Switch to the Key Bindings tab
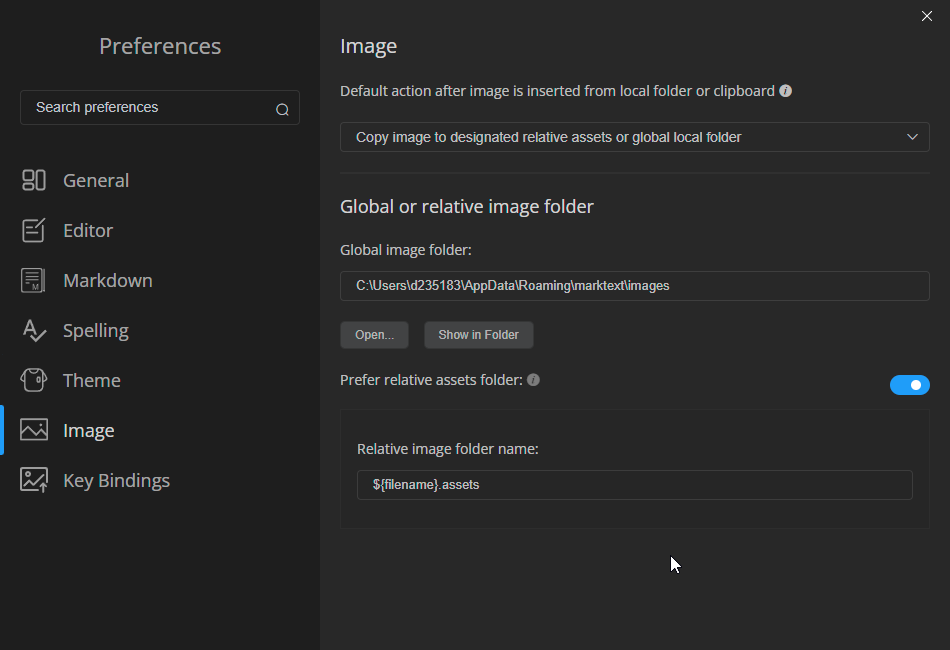950x650 pixels. 117,480
